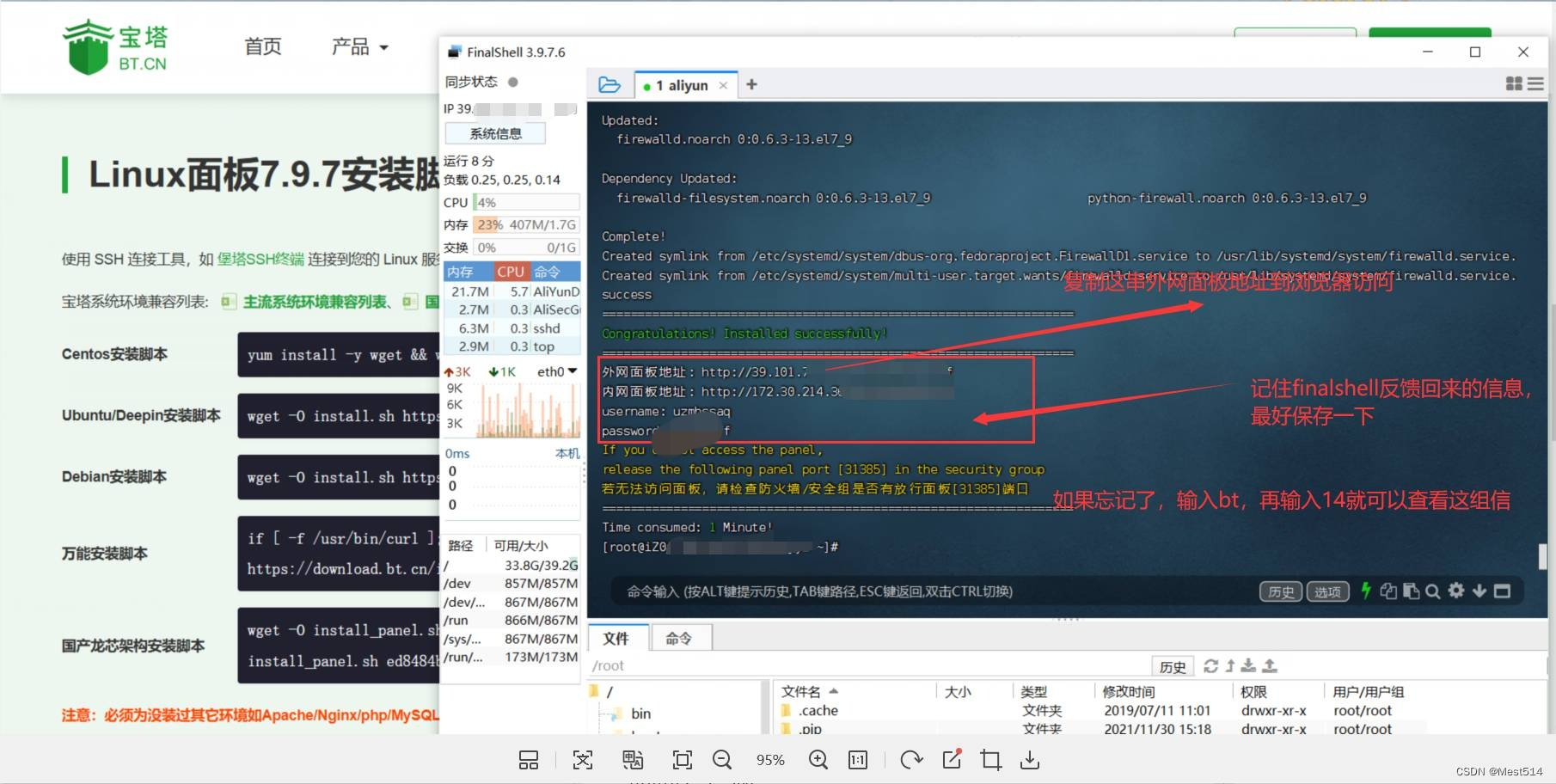Search terminal output with the magnifier icon

click(1432, 591)
